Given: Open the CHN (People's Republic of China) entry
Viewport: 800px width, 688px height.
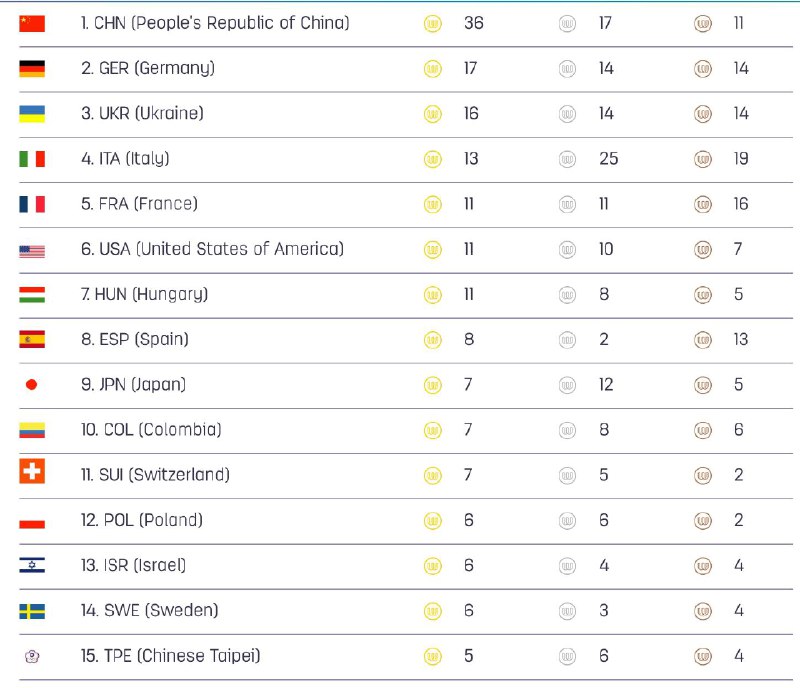Looking at the screenshot, I should click(215, 23).
